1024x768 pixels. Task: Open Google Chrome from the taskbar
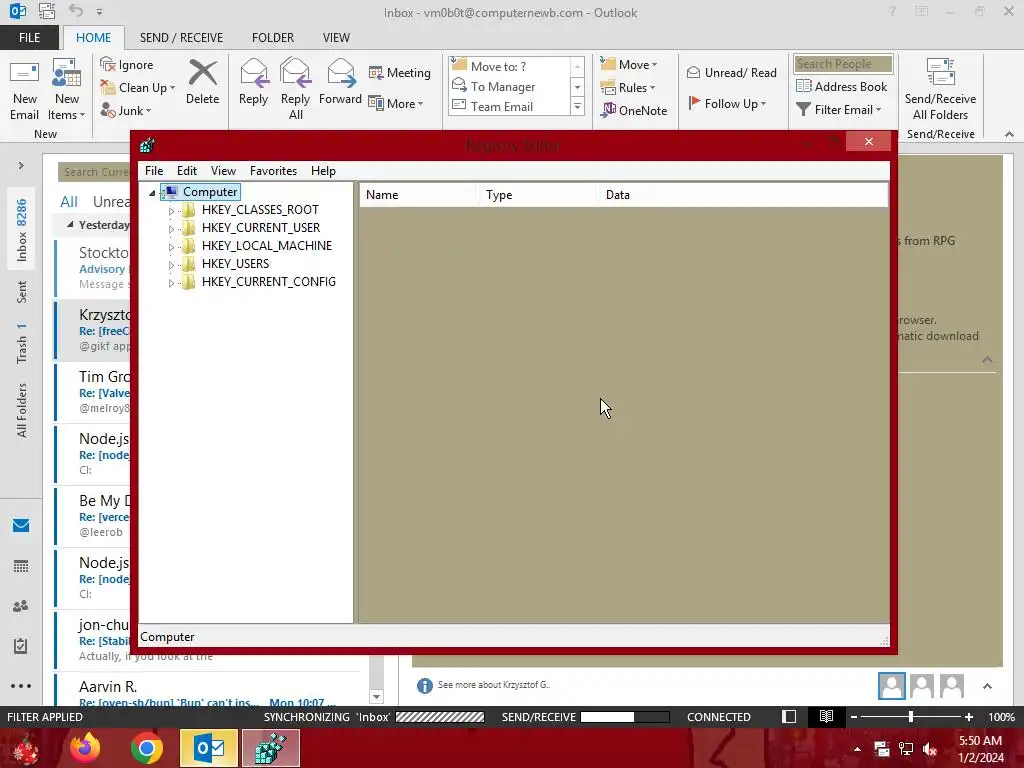146,748
